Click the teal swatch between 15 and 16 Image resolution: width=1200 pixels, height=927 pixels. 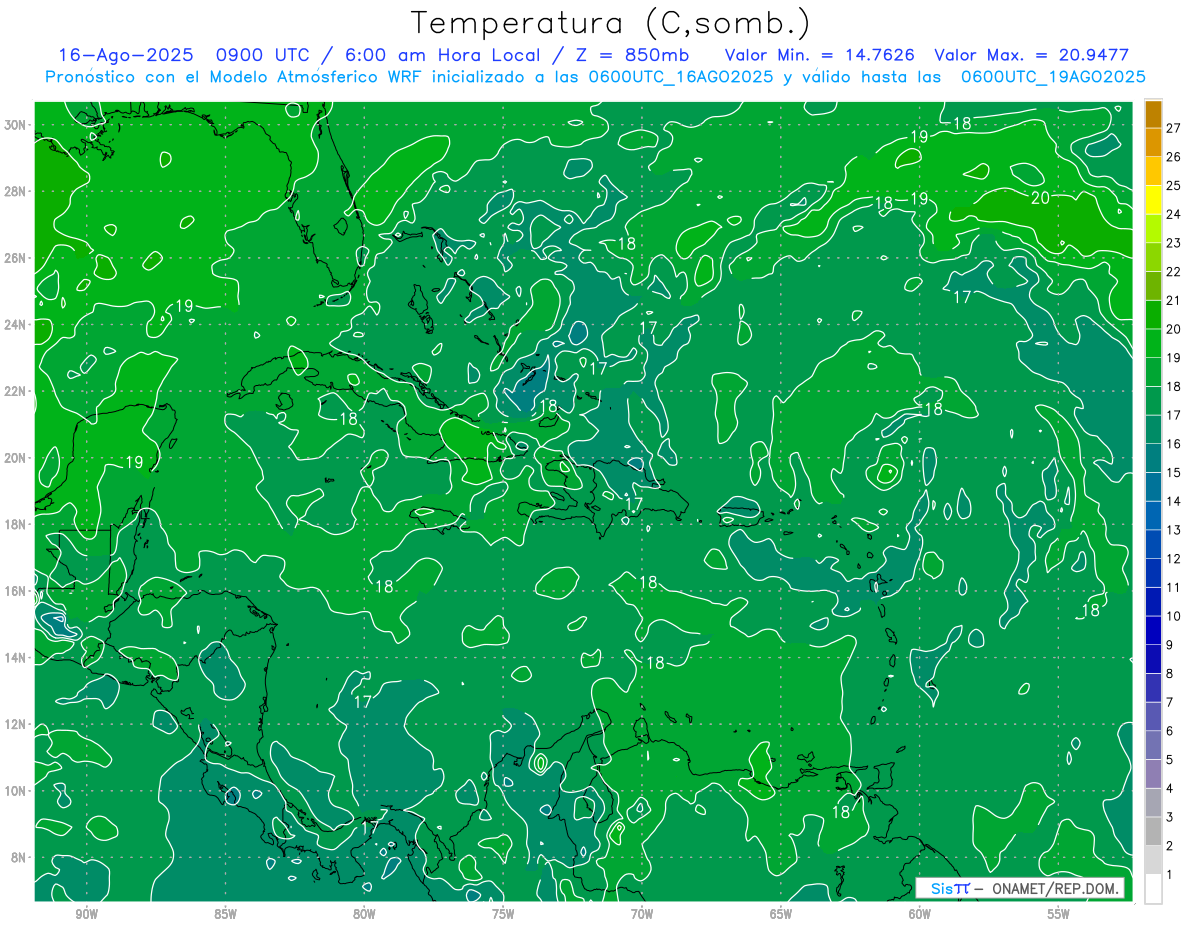pos(1154,458)
